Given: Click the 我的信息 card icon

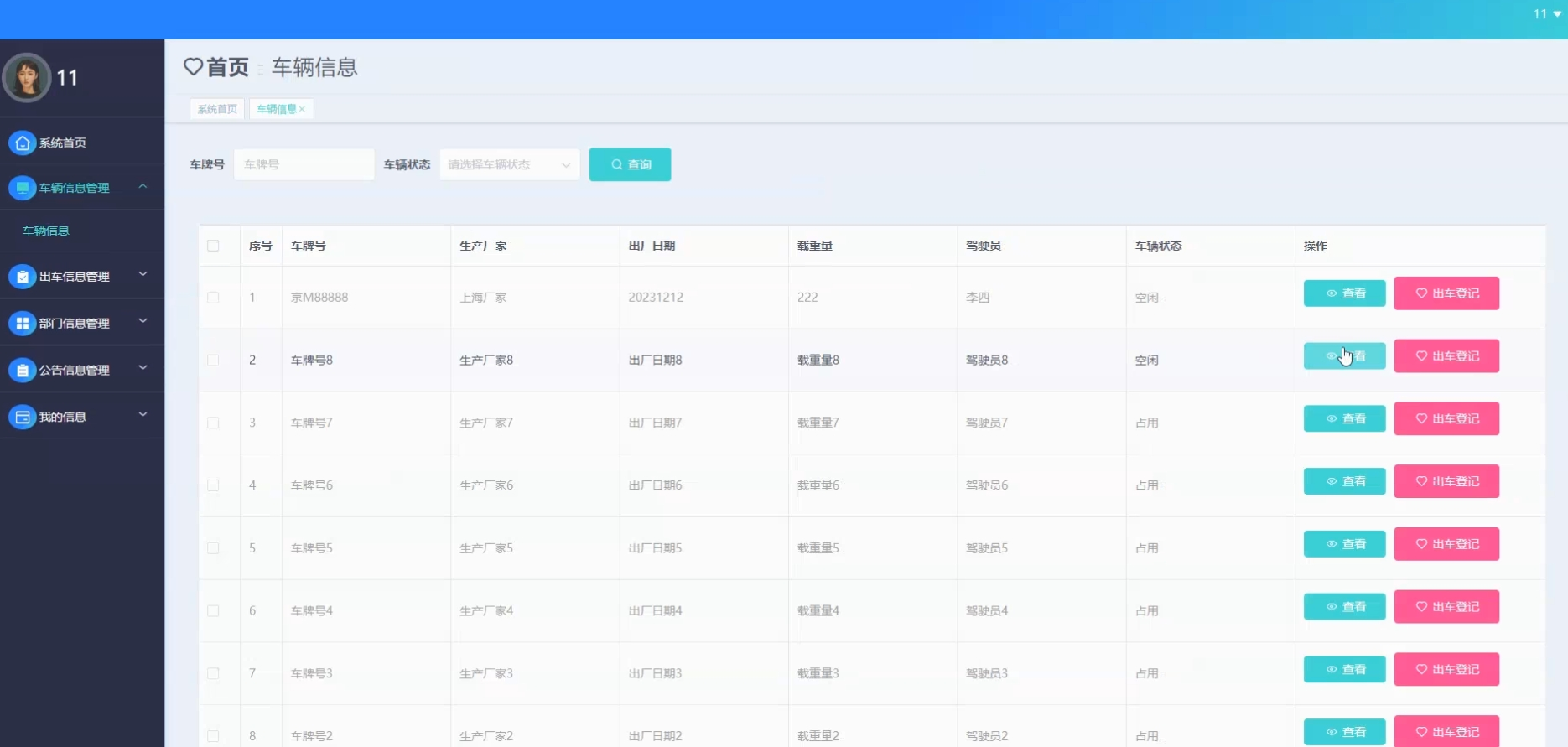Looking at the screenshot, I should 23,417.
